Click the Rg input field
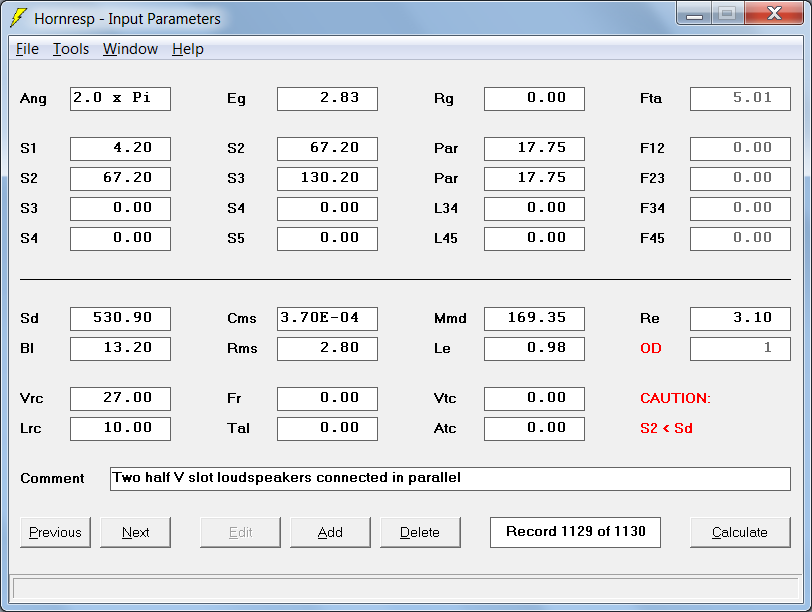Image resolution: width=812 pixels, height=612 pixels. [x=534, y=98]
